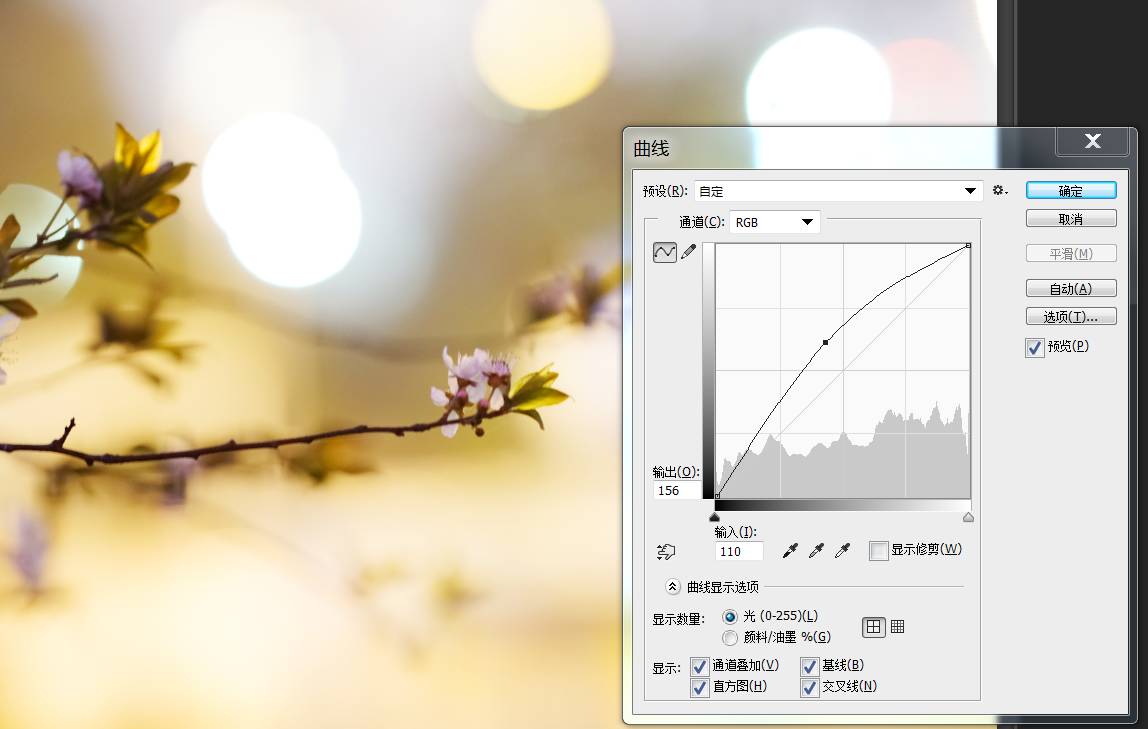Viewport: 1148px width, 729px height.
Task: Open the preset options gear menu
Action: (x=999, y=191)
